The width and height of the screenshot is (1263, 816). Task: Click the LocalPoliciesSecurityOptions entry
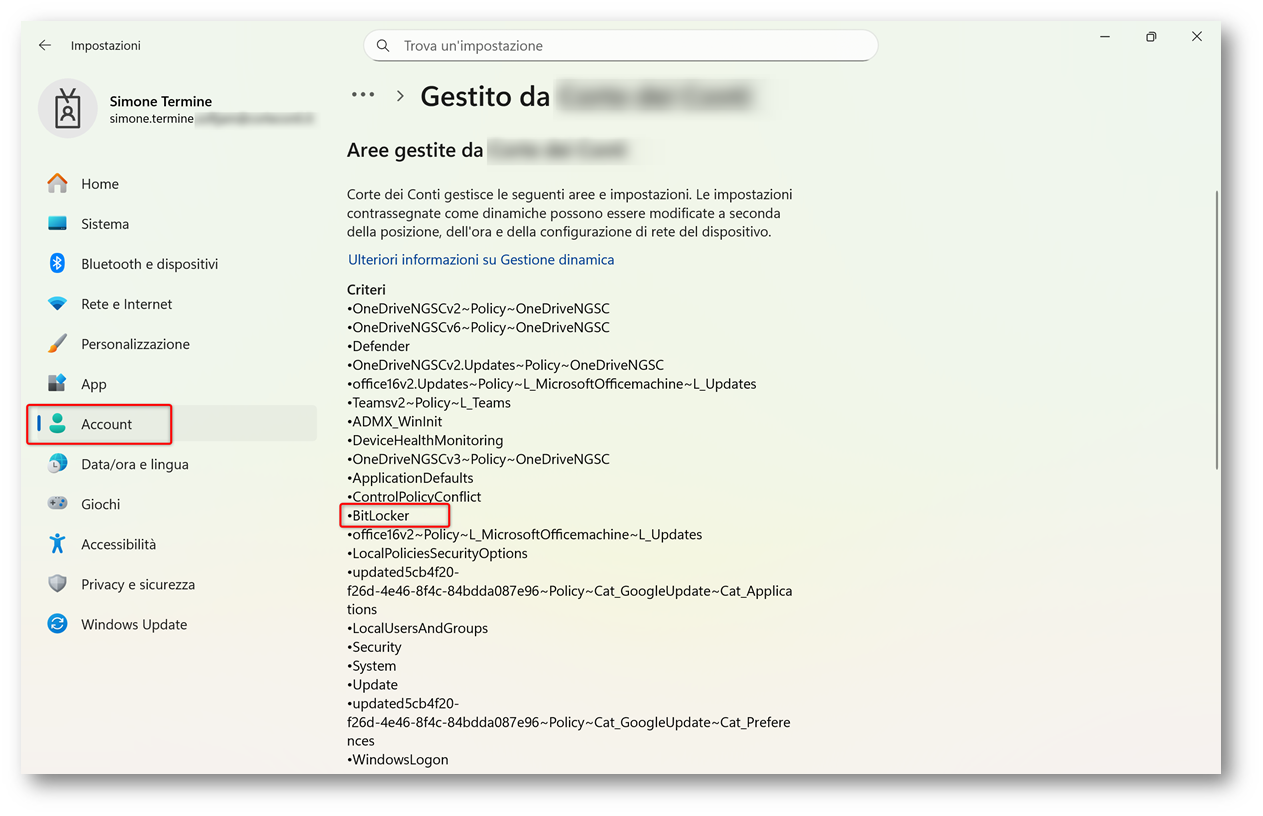437,553
